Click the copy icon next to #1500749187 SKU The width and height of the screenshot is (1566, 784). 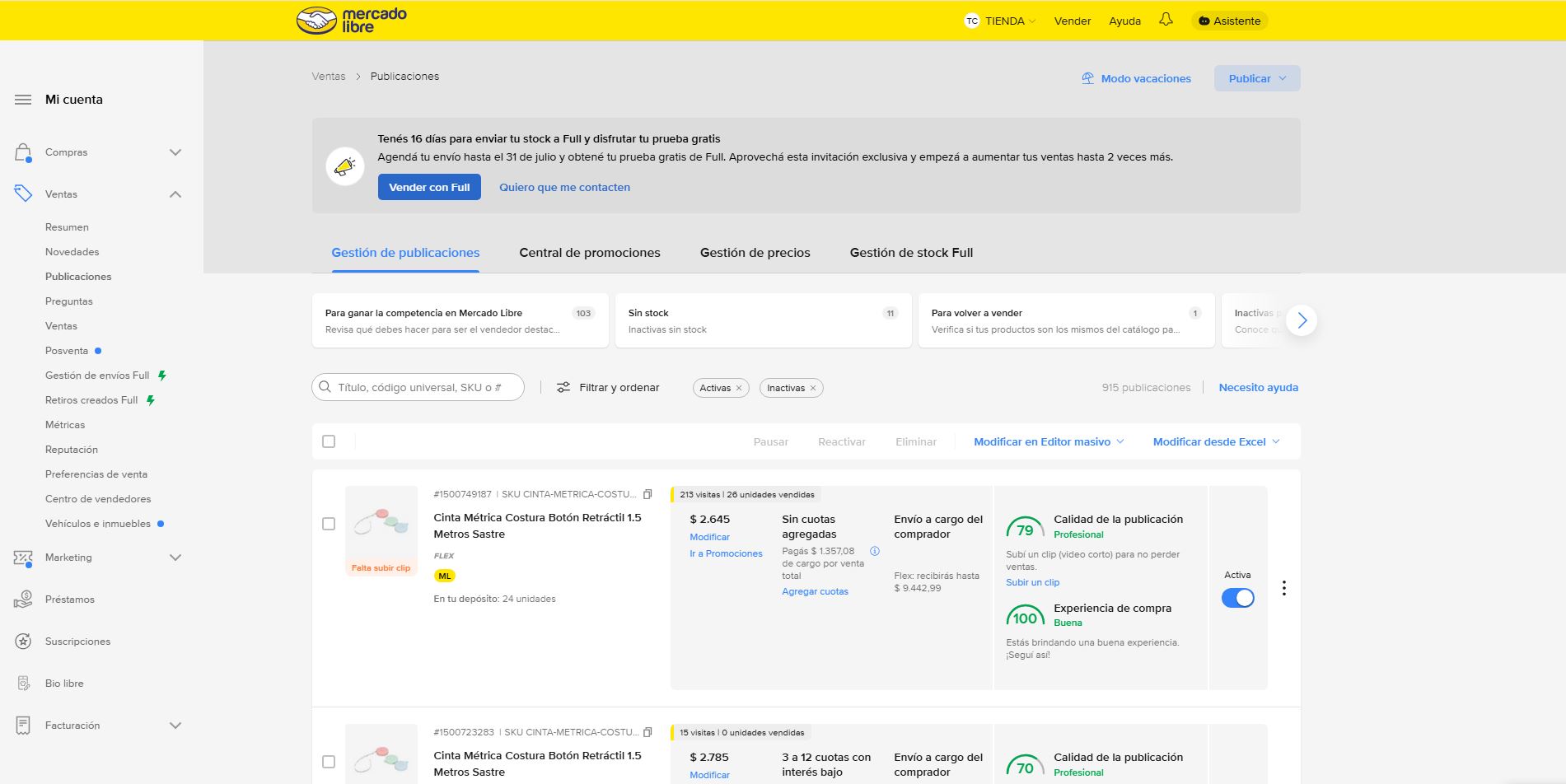[x=647, y=494]
